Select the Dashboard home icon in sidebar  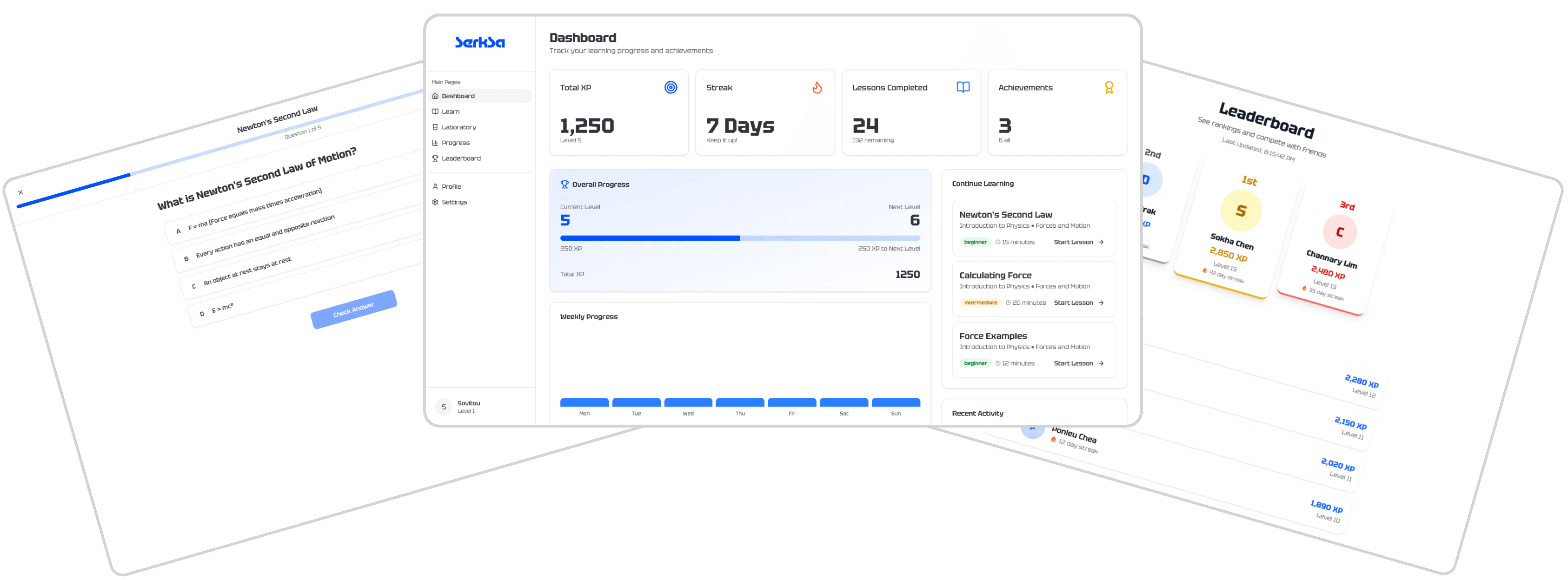[x=435, y=96]
